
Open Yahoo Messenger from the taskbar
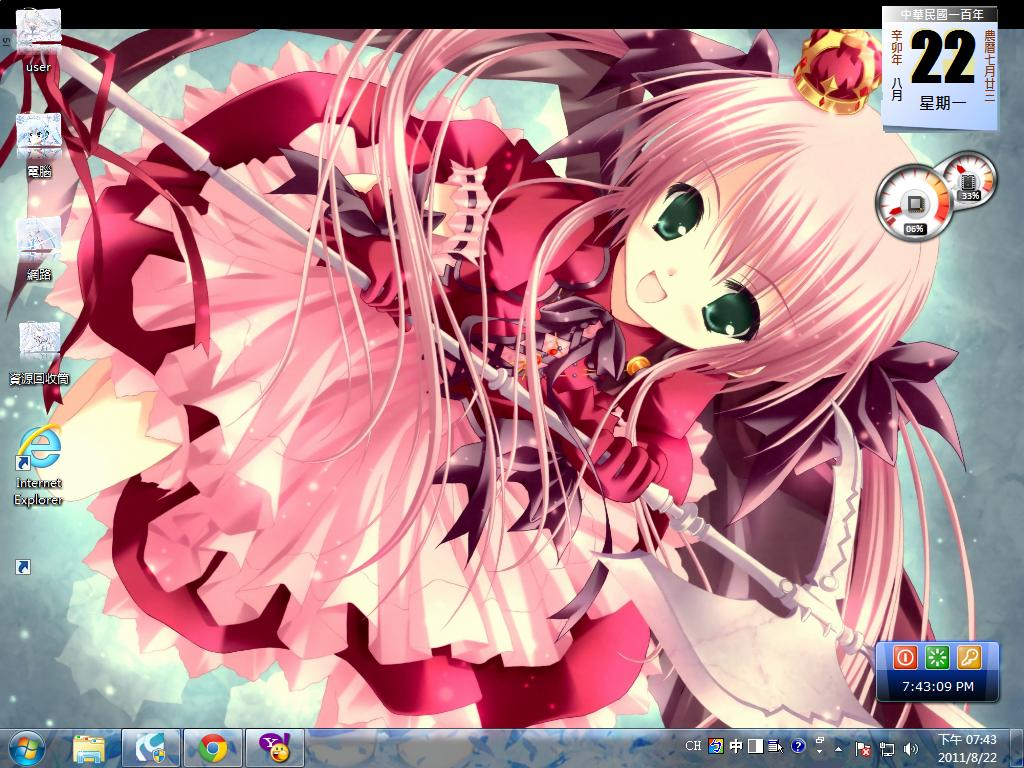pyautogui.click(x=274, y=748)
